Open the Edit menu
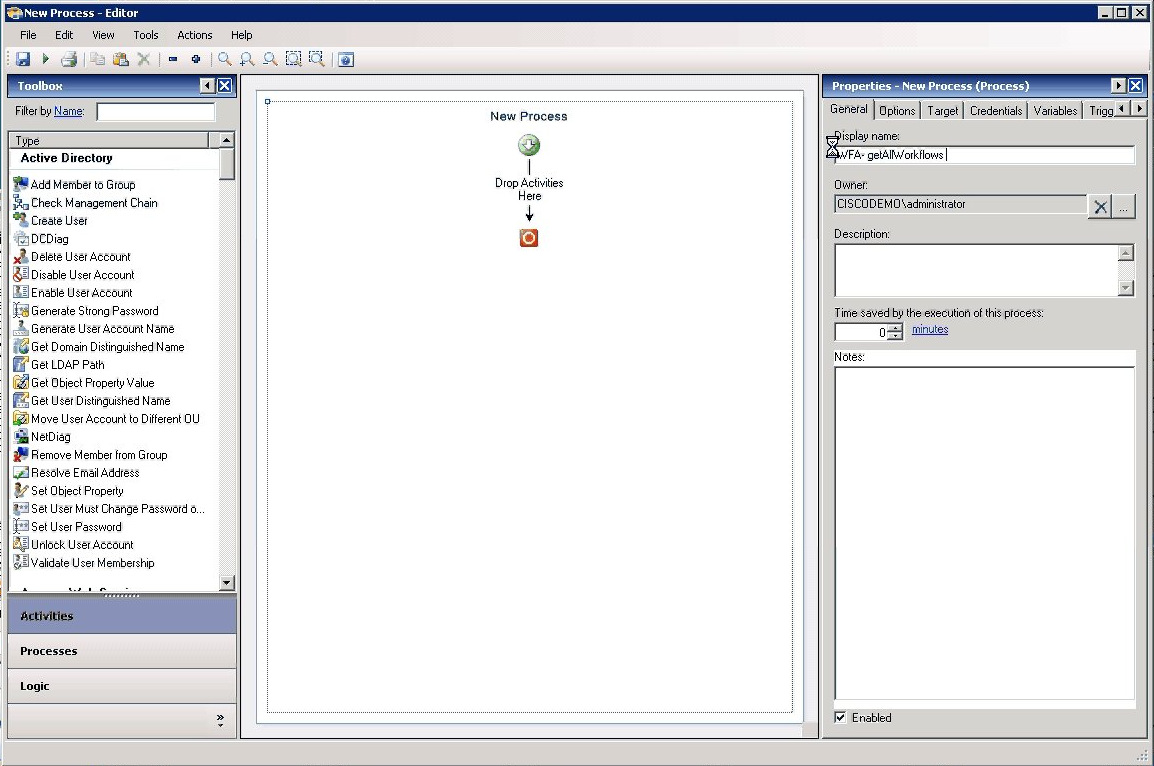 (64, 35)
